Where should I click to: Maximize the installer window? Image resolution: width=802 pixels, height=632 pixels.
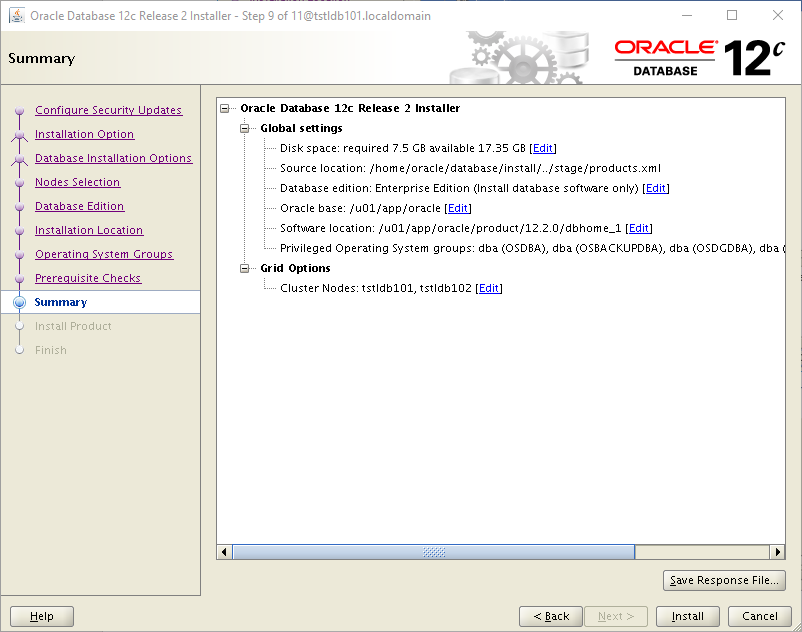pyautogui.click(x=732, y=15)
